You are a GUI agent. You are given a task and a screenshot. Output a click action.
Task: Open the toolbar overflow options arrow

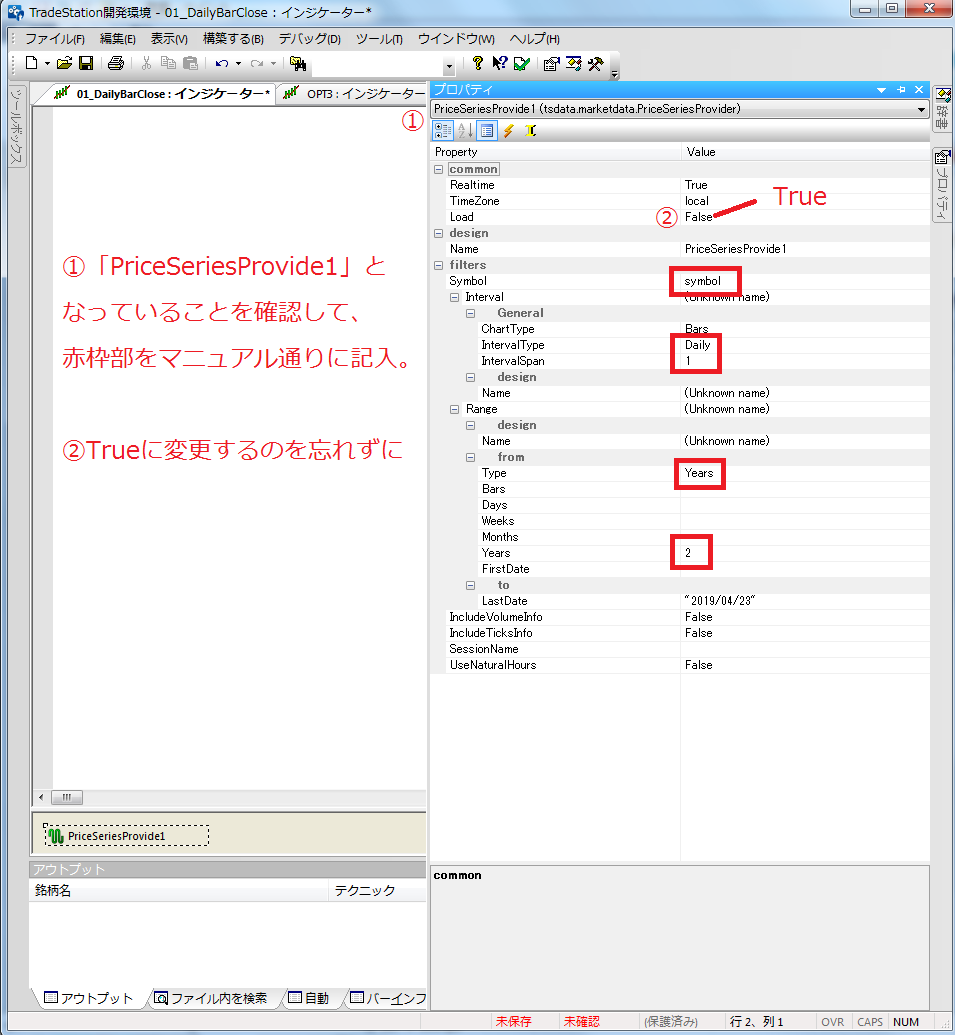pos(614,74)
